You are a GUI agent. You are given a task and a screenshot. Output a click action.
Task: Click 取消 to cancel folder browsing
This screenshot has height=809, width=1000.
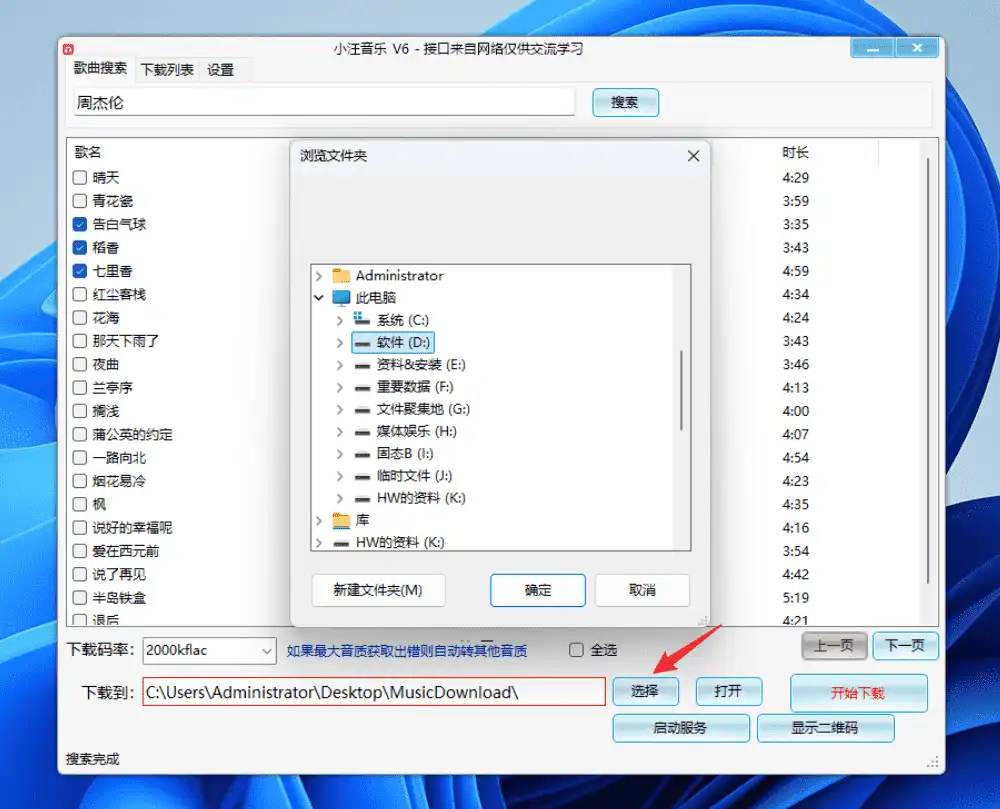point(642,590)
